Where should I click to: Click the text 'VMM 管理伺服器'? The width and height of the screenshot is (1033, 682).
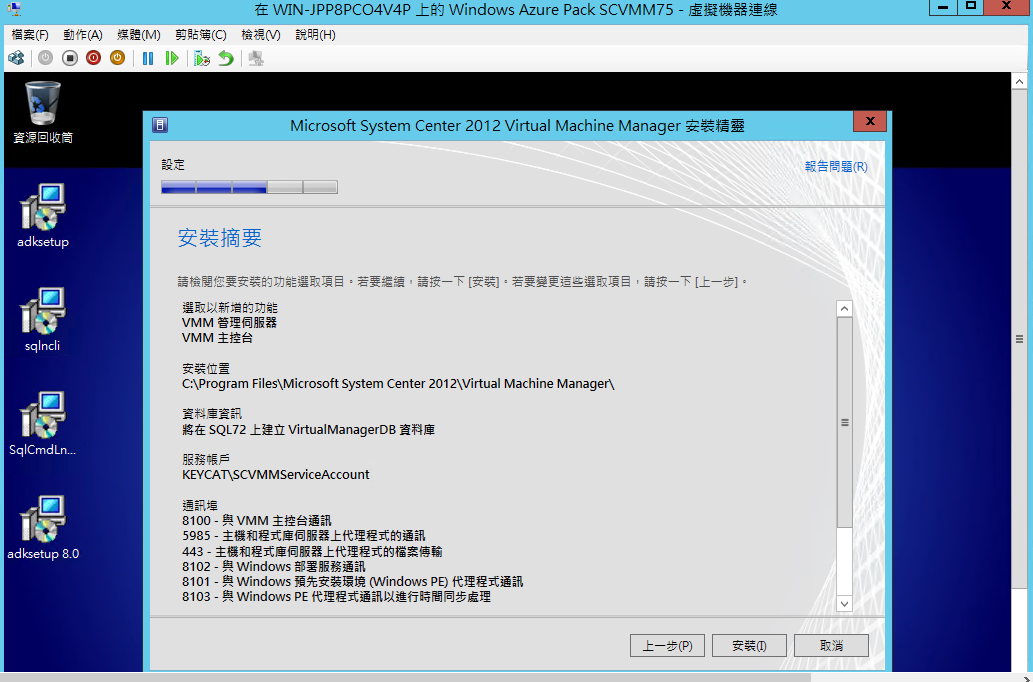pyautogui.click(x=229, y=323)
